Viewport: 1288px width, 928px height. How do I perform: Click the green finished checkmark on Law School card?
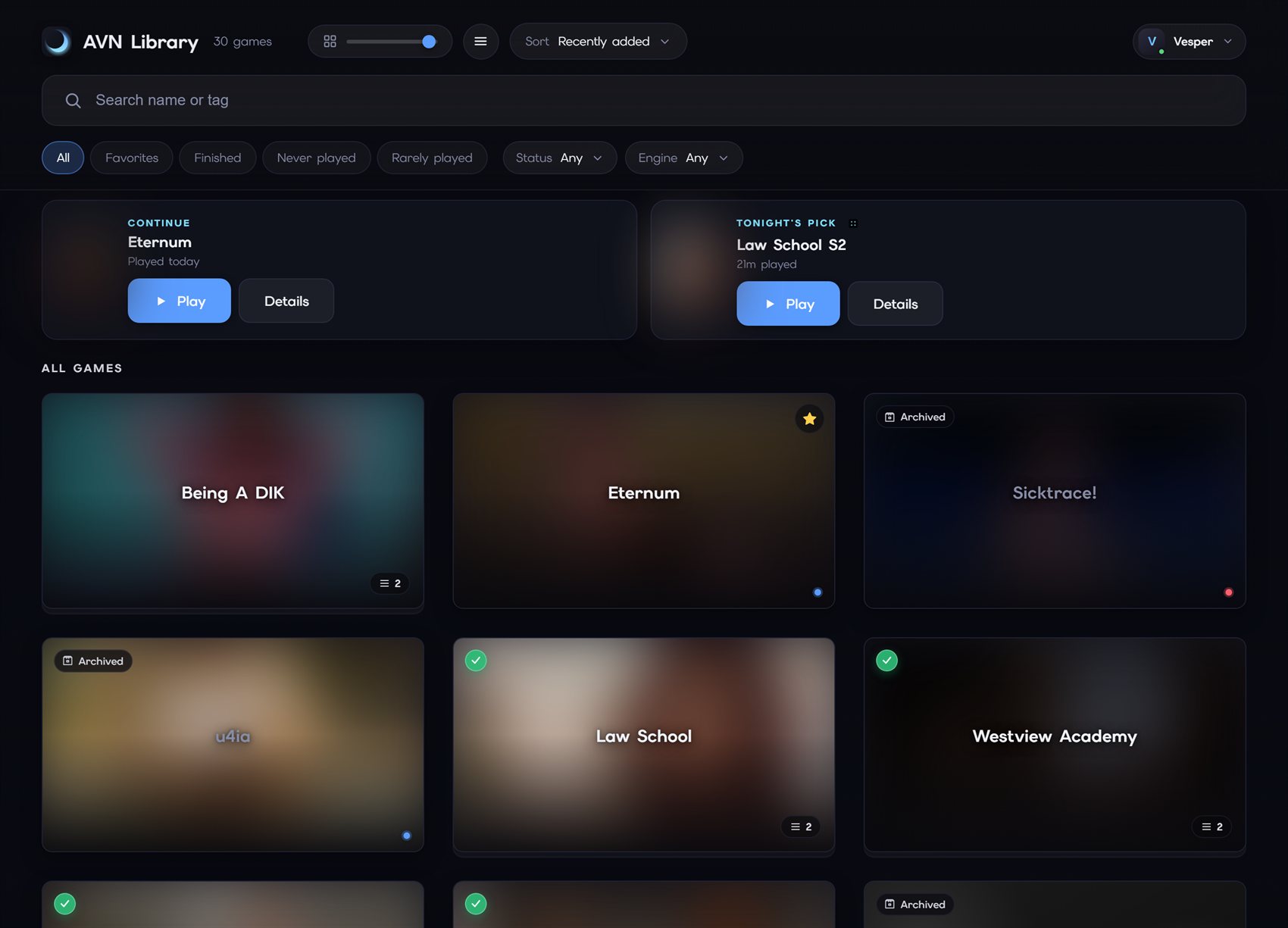coord(476,661)
